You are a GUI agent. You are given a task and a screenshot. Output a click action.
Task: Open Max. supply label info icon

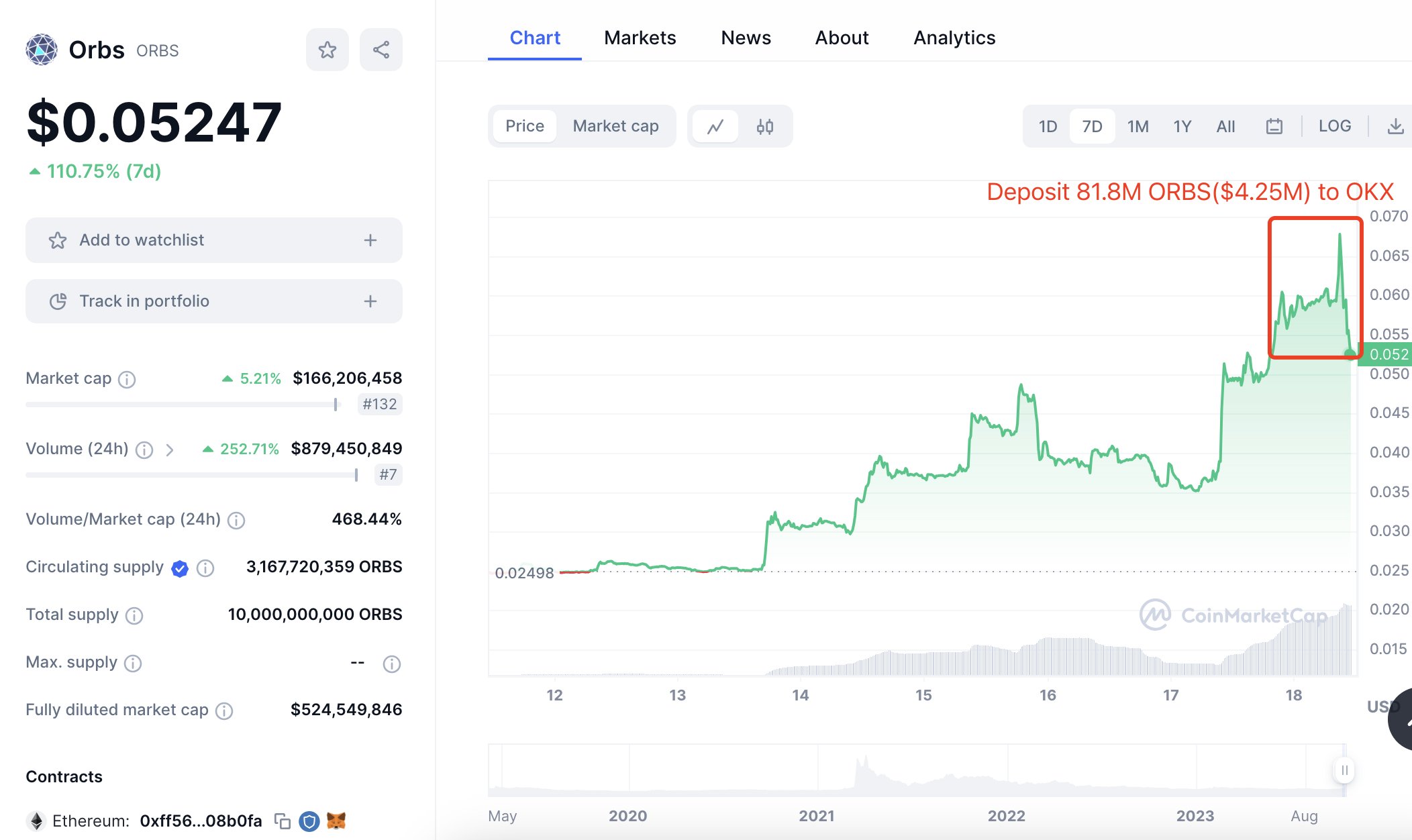[x=133, y=664]
